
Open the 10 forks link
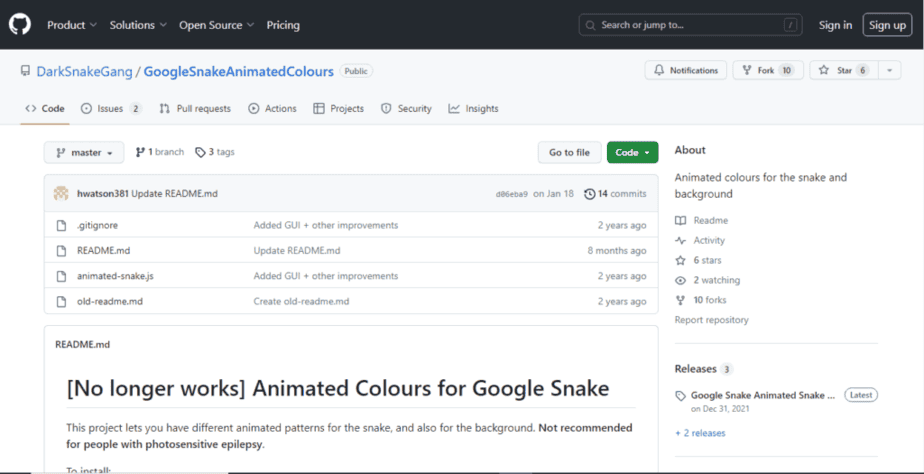pos(701,300)
